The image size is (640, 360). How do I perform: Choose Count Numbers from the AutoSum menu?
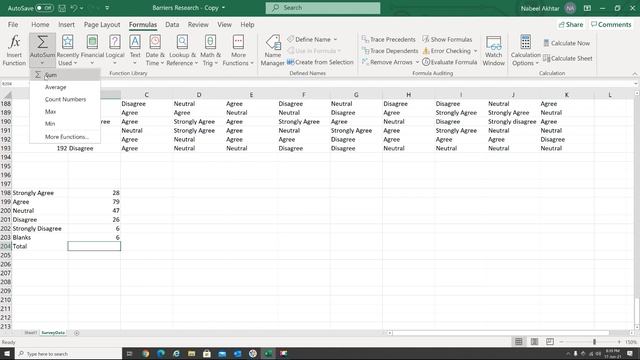(65, 99)
